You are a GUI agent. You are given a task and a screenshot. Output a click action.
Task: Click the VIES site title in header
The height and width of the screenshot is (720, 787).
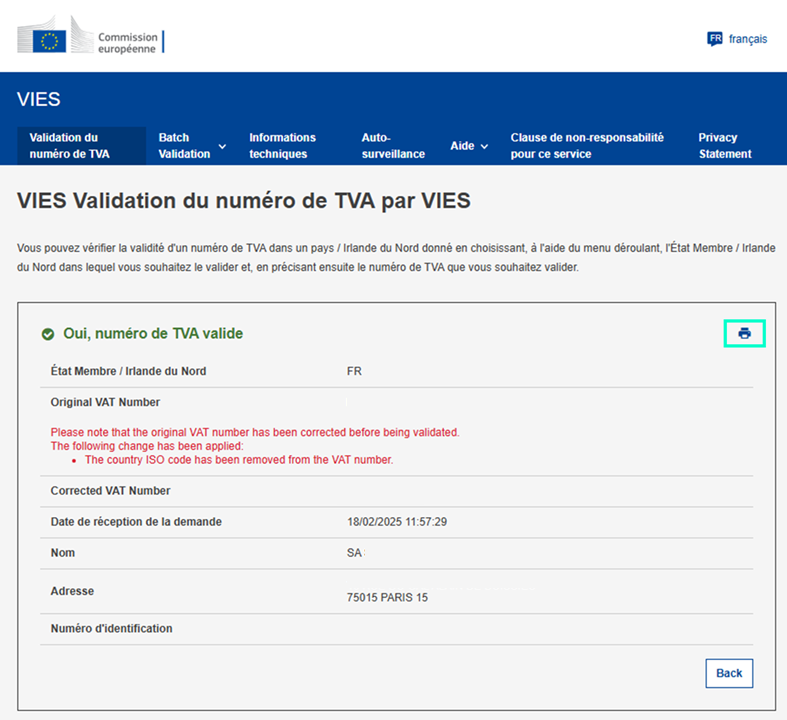tap(39, 99)
